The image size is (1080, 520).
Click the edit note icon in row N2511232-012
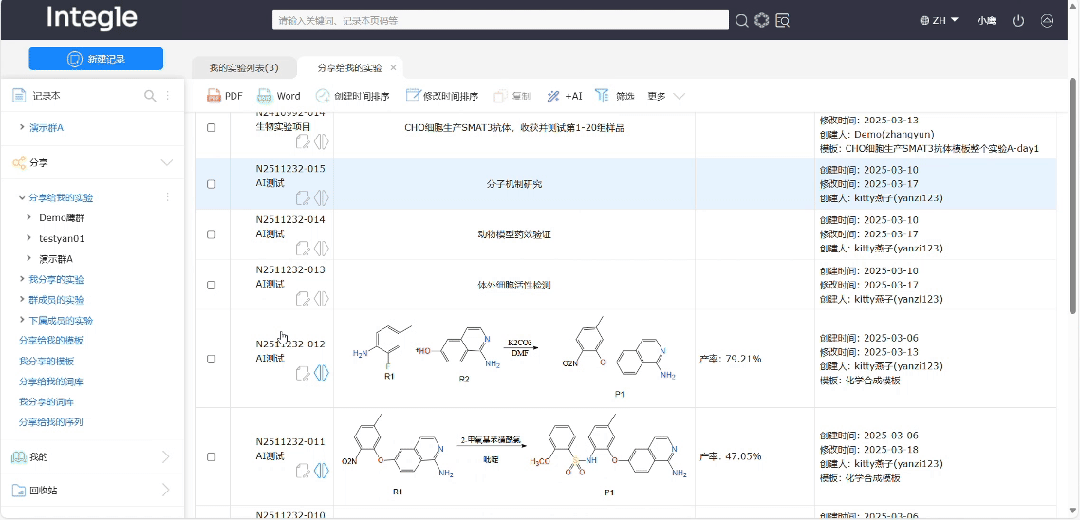[302, 373]
